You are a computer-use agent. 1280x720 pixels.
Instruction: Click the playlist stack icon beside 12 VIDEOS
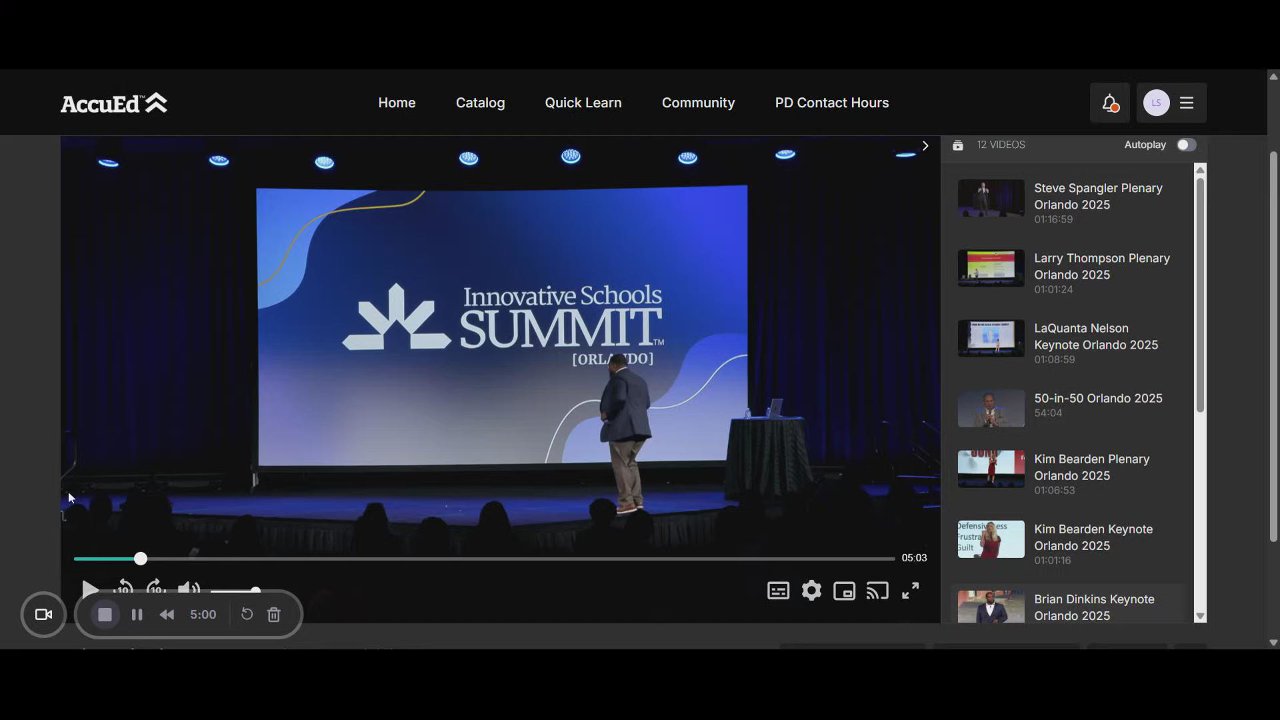point(958,145)
